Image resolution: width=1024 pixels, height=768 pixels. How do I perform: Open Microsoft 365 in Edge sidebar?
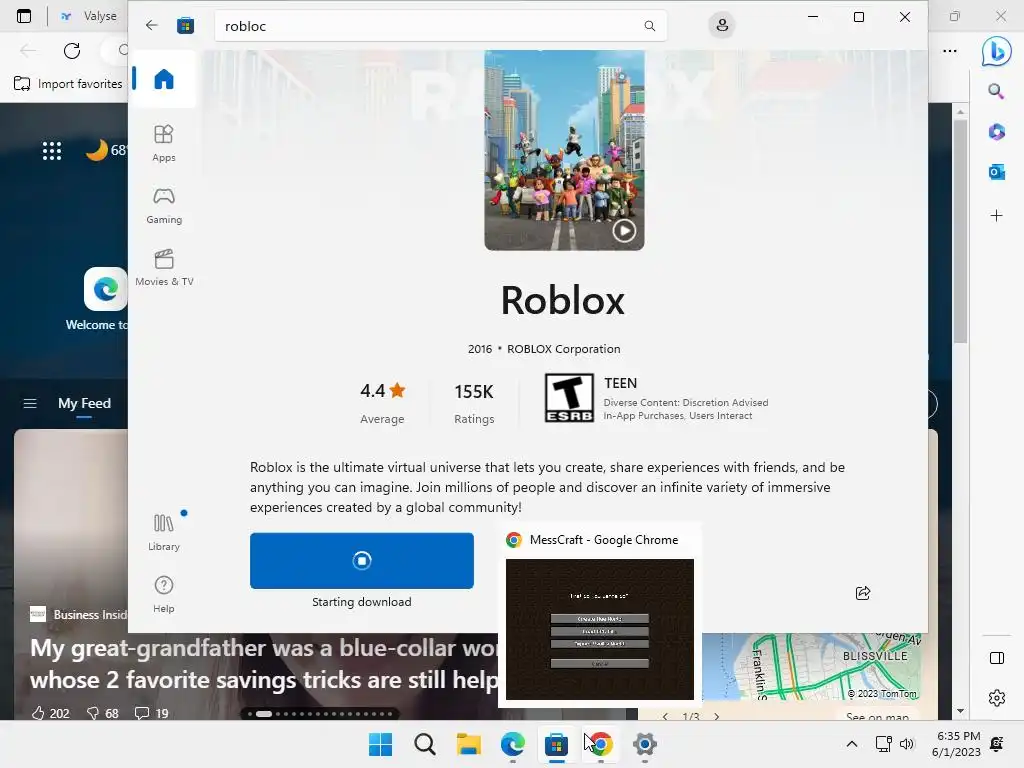997,132
